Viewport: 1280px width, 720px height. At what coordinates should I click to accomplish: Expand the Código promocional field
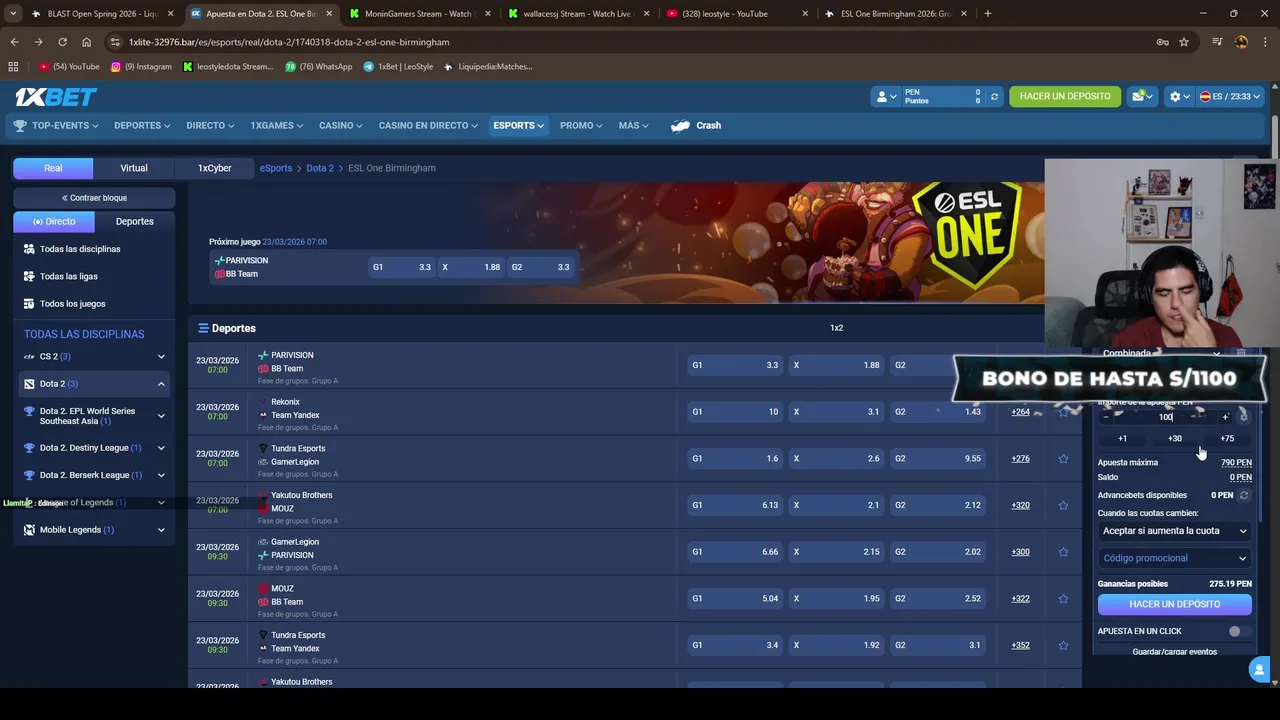pyautogui.click(x=1174, y=558)
